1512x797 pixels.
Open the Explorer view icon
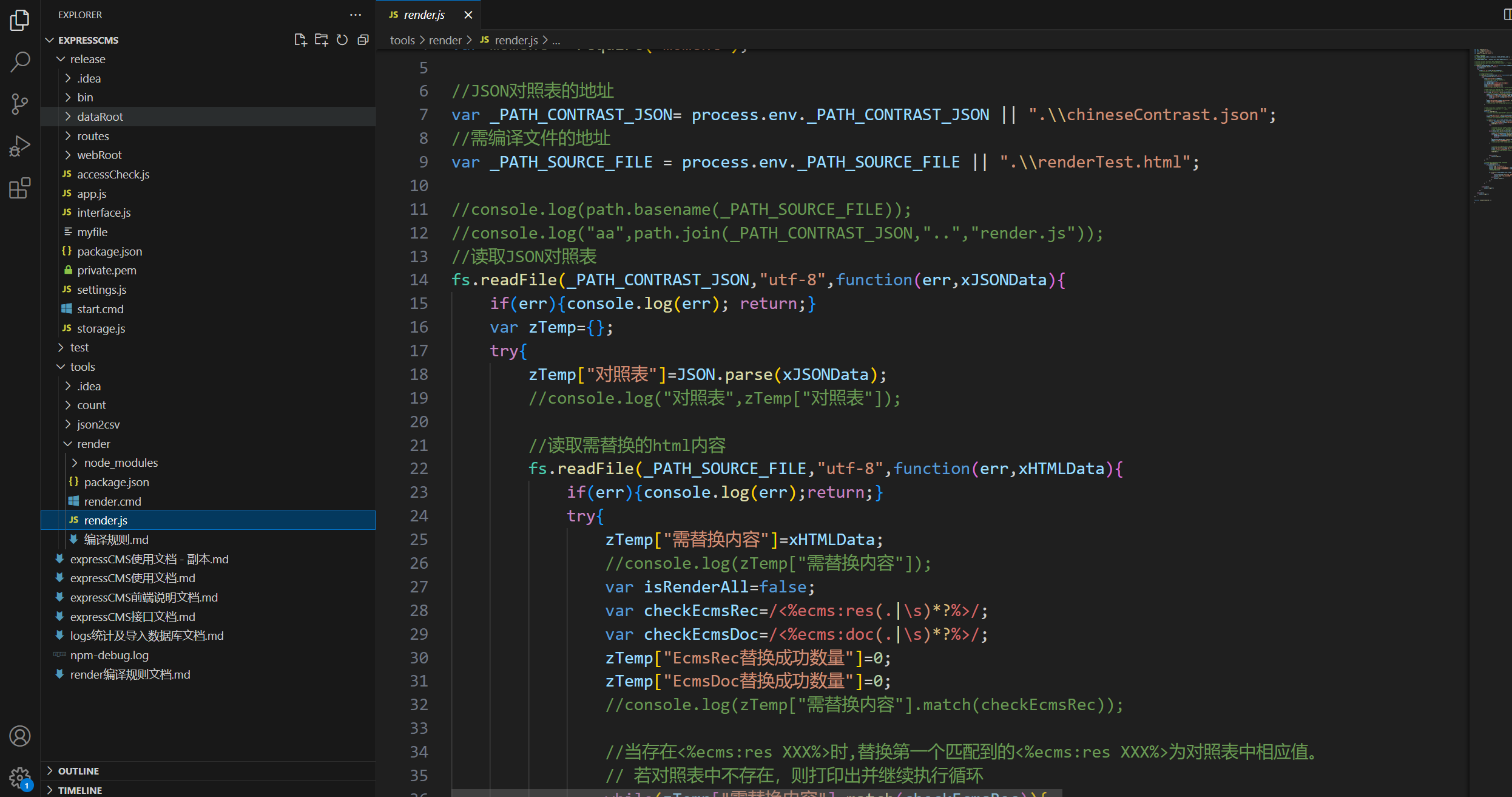[x=19, y=20]
